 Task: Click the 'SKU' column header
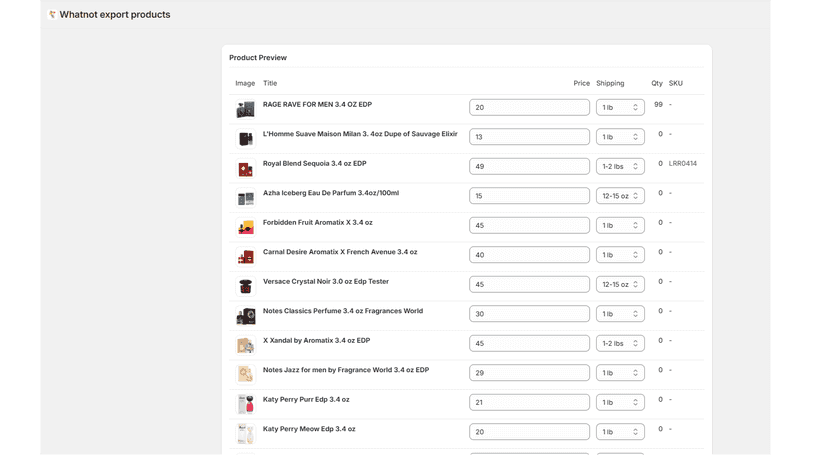[675, 83]
